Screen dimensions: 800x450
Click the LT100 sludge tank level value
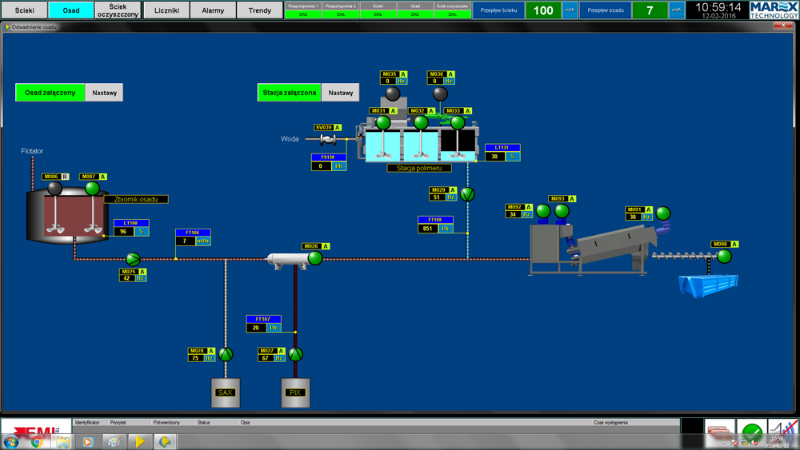coord(124,231)
